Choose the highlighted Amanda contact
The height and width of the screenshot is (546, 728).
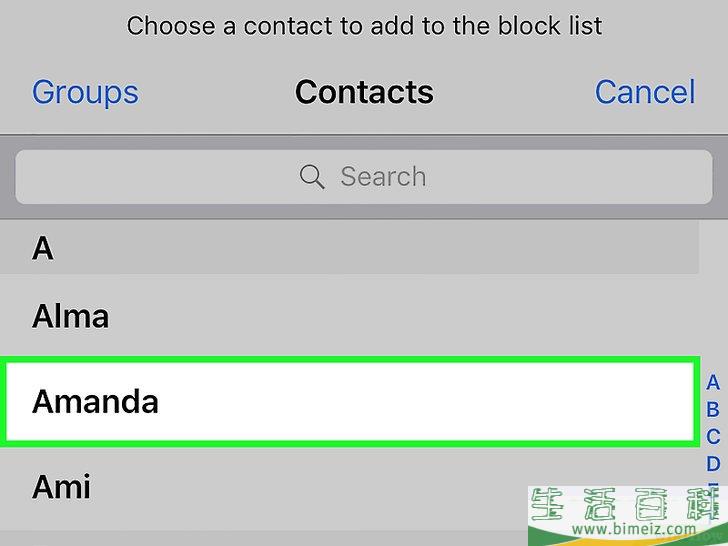click(349, 402)
